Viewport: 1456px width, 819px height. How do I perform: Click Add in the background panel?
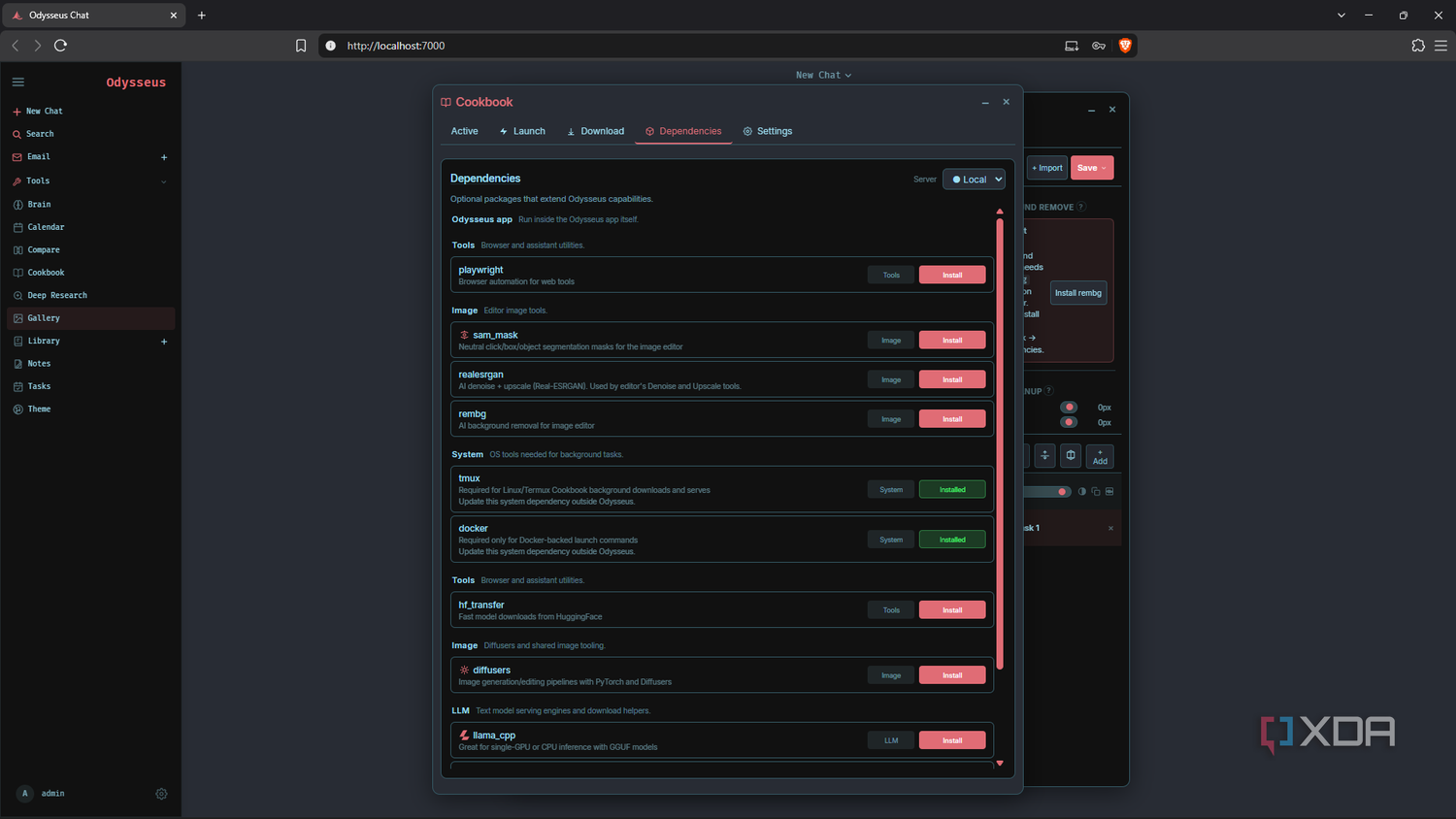(1100, 456)
